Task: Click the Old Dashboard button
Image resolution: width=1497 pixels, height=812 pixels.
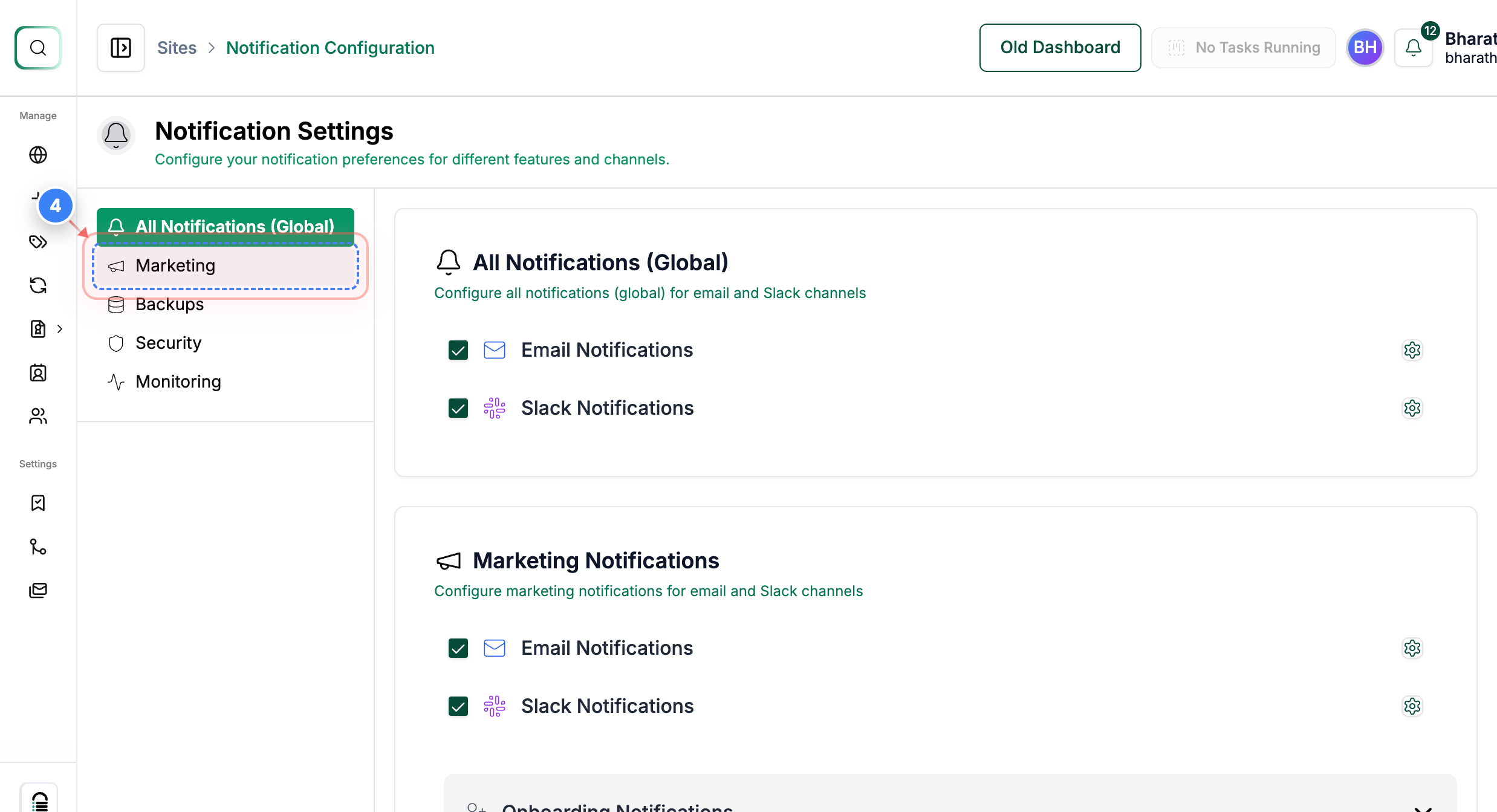Action: [1060, 47]
